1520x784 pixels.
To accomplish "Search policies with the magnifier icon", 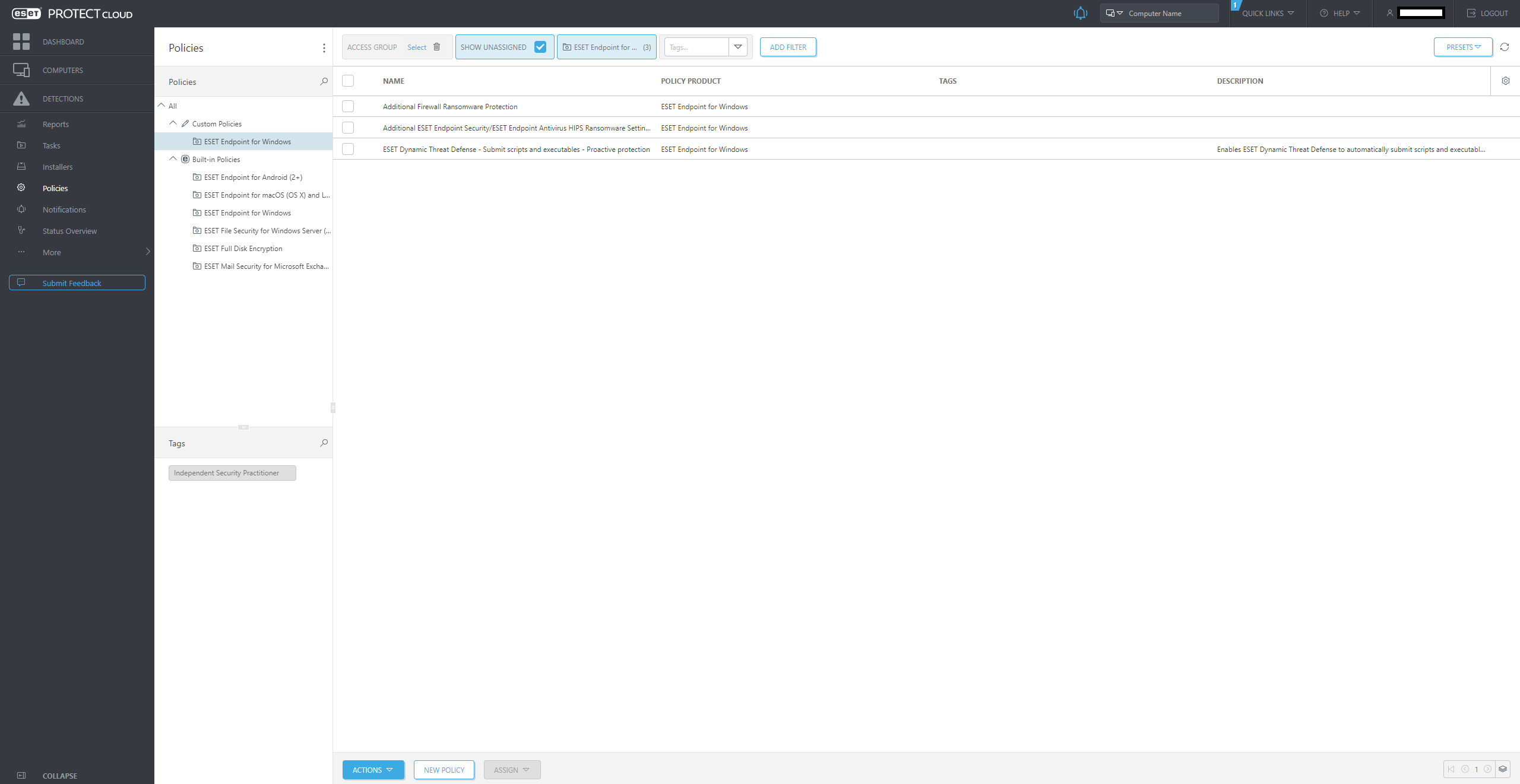I will click(324, 81).
